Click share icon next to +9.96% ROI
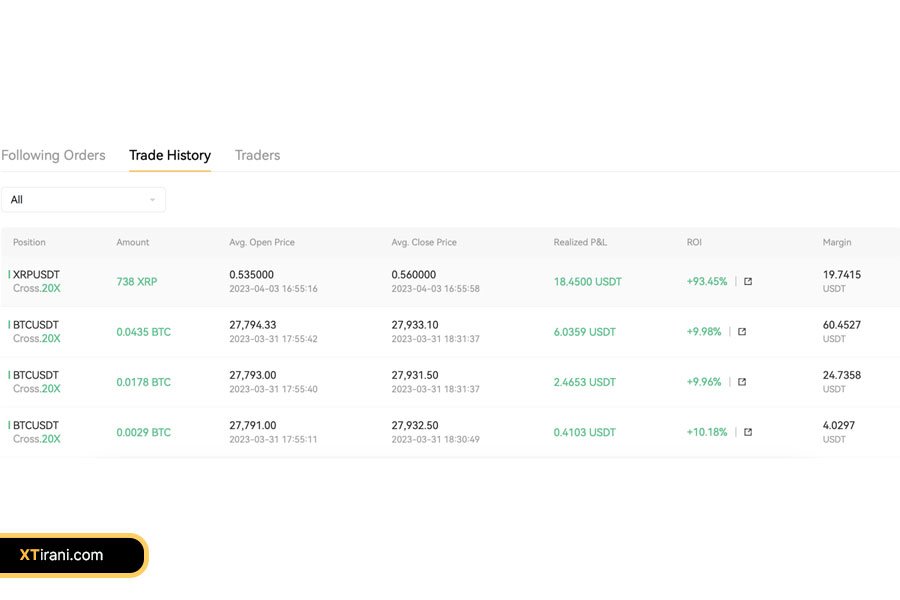 pos(742,382)
